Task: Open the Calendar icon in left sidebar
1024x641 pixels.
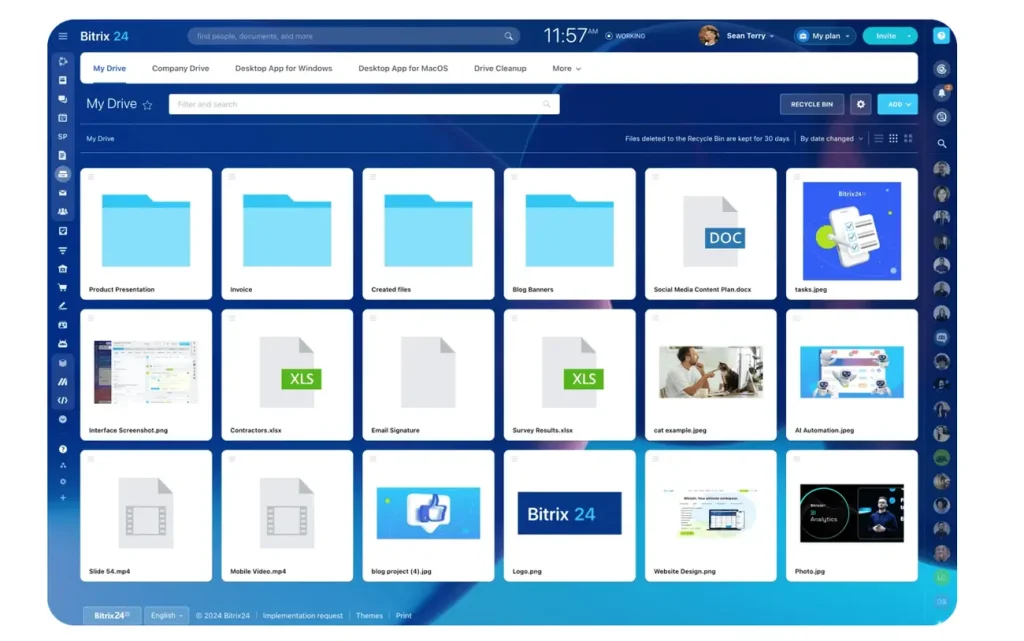Action: click(62, 117)
